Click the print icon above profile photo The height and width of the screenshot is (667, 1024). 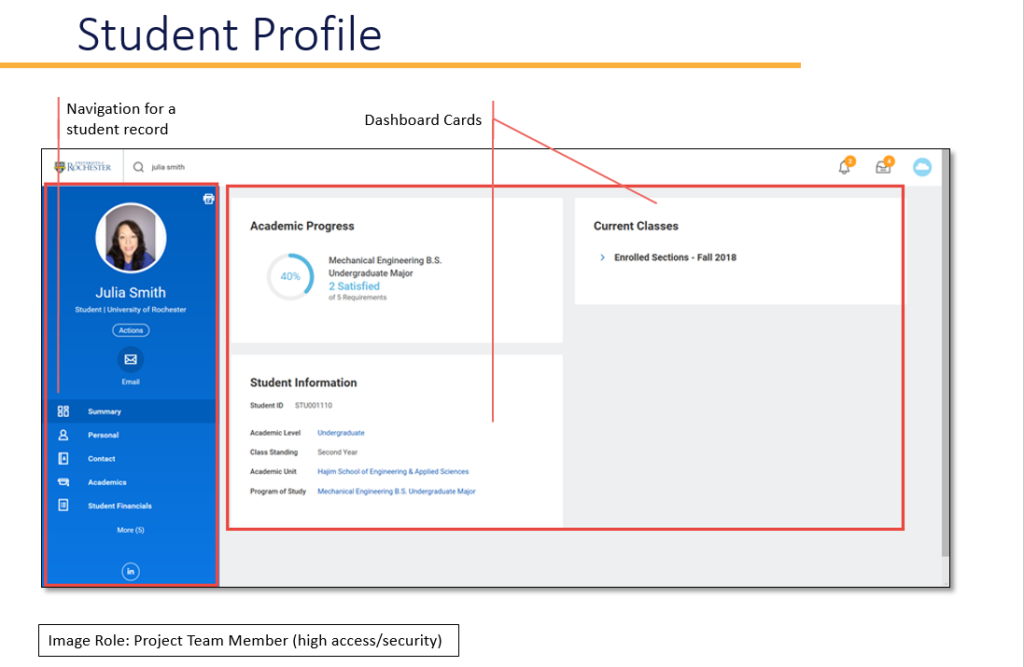point(208,199)
